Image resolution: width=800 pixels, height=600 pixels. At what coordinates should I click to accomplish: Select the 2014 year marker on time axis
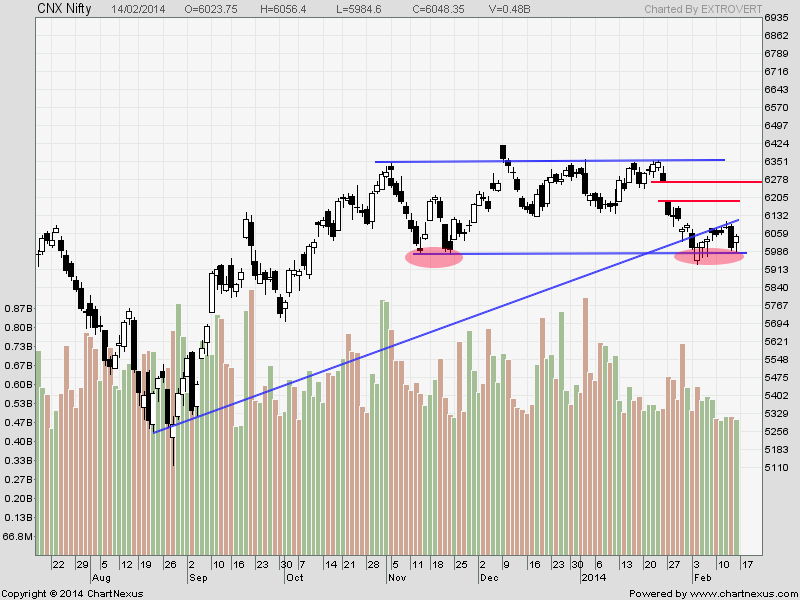point(593,578)
